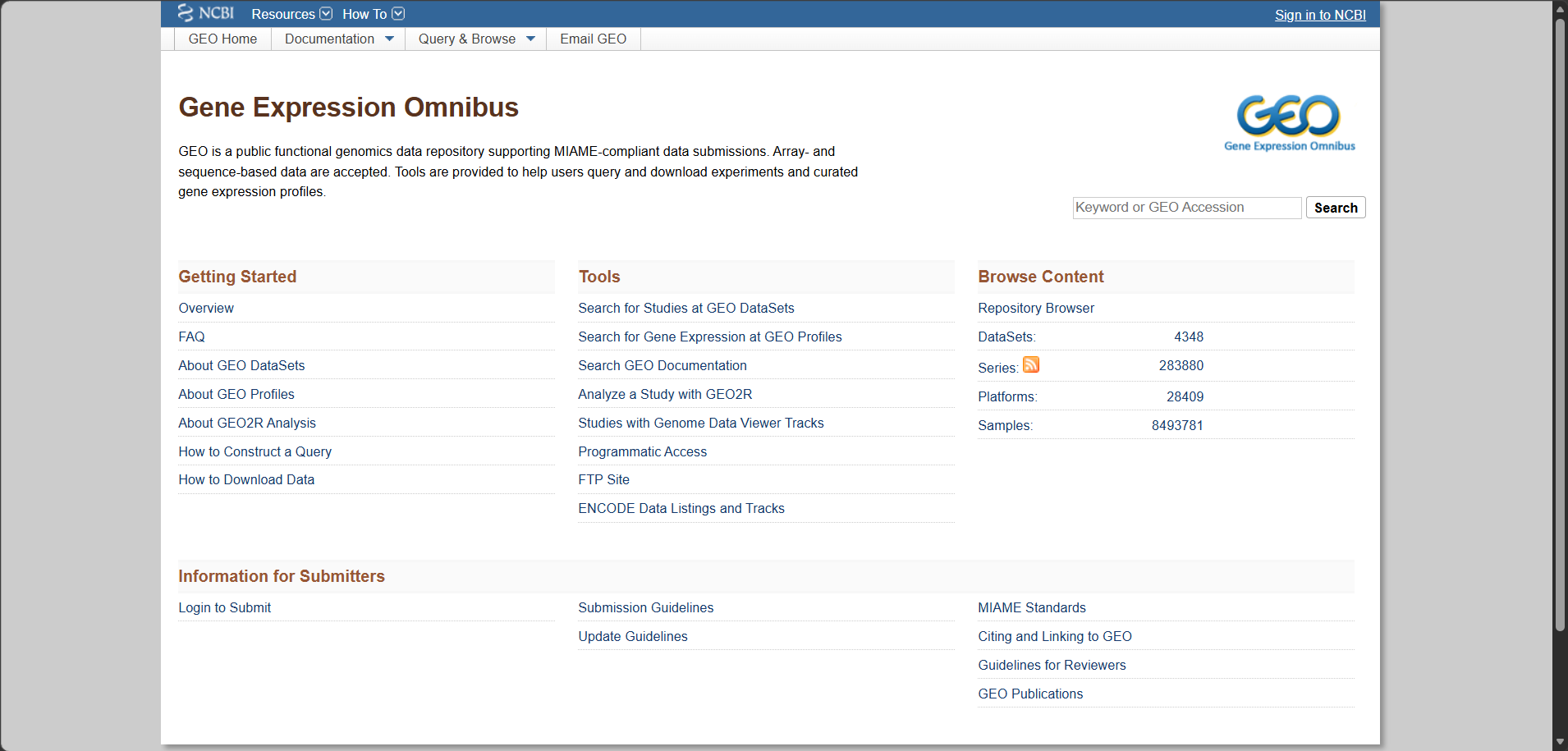Open Guidelines for Reviewers
1568x751 pixels.
point(1052,665)
